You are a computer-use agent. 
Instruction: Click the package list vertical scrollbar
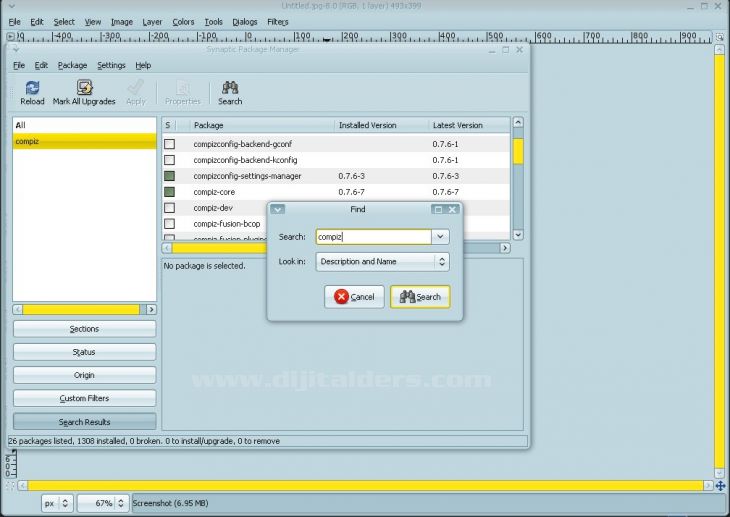pos(518,180)
